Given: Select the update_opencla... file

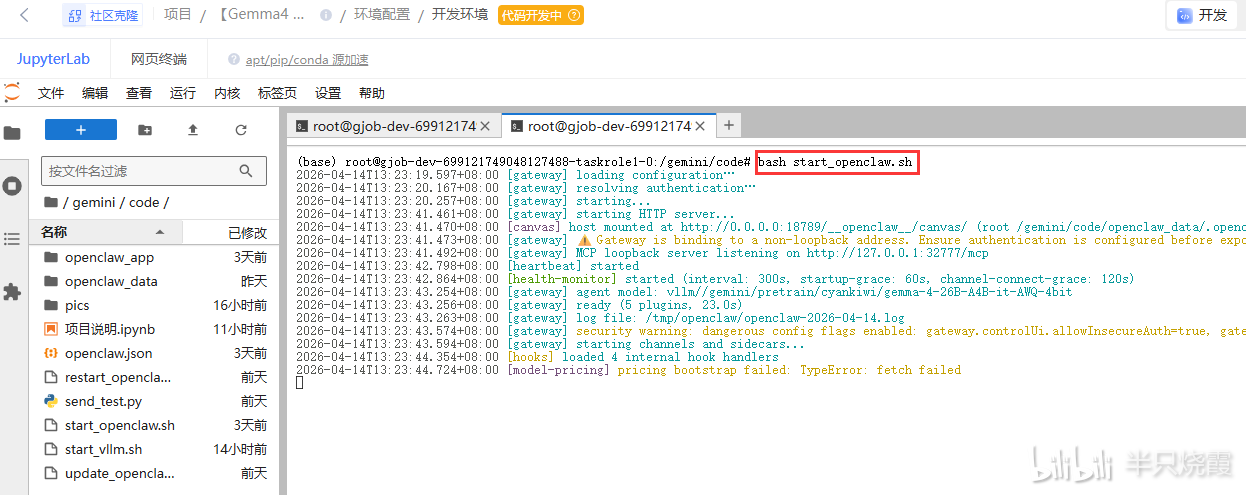Looking at the screenshot, I should pos(155,473).
